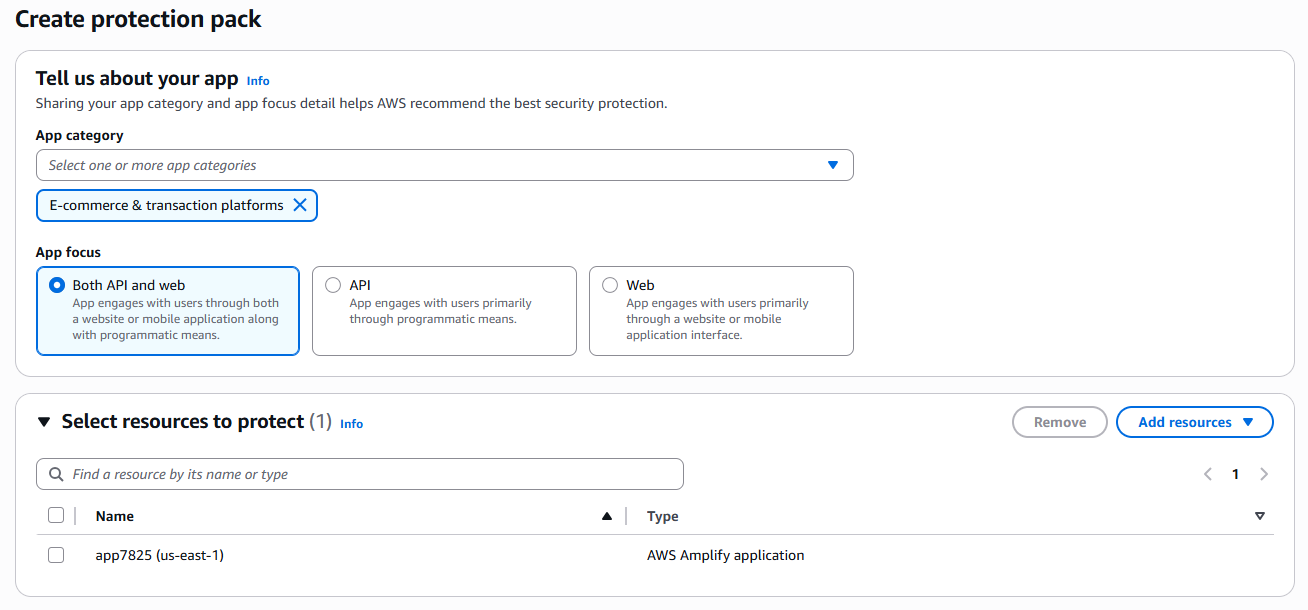
Task: Open Info link beside Select resources to protect
Action: [x=351, y=424]
